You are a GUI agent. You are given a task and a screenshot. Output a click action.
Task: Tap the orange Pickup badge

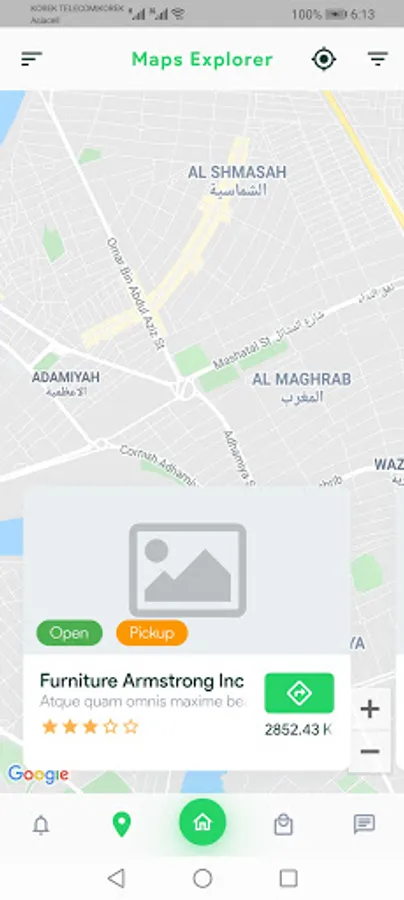pyautogui.click(x=152, y=633)
